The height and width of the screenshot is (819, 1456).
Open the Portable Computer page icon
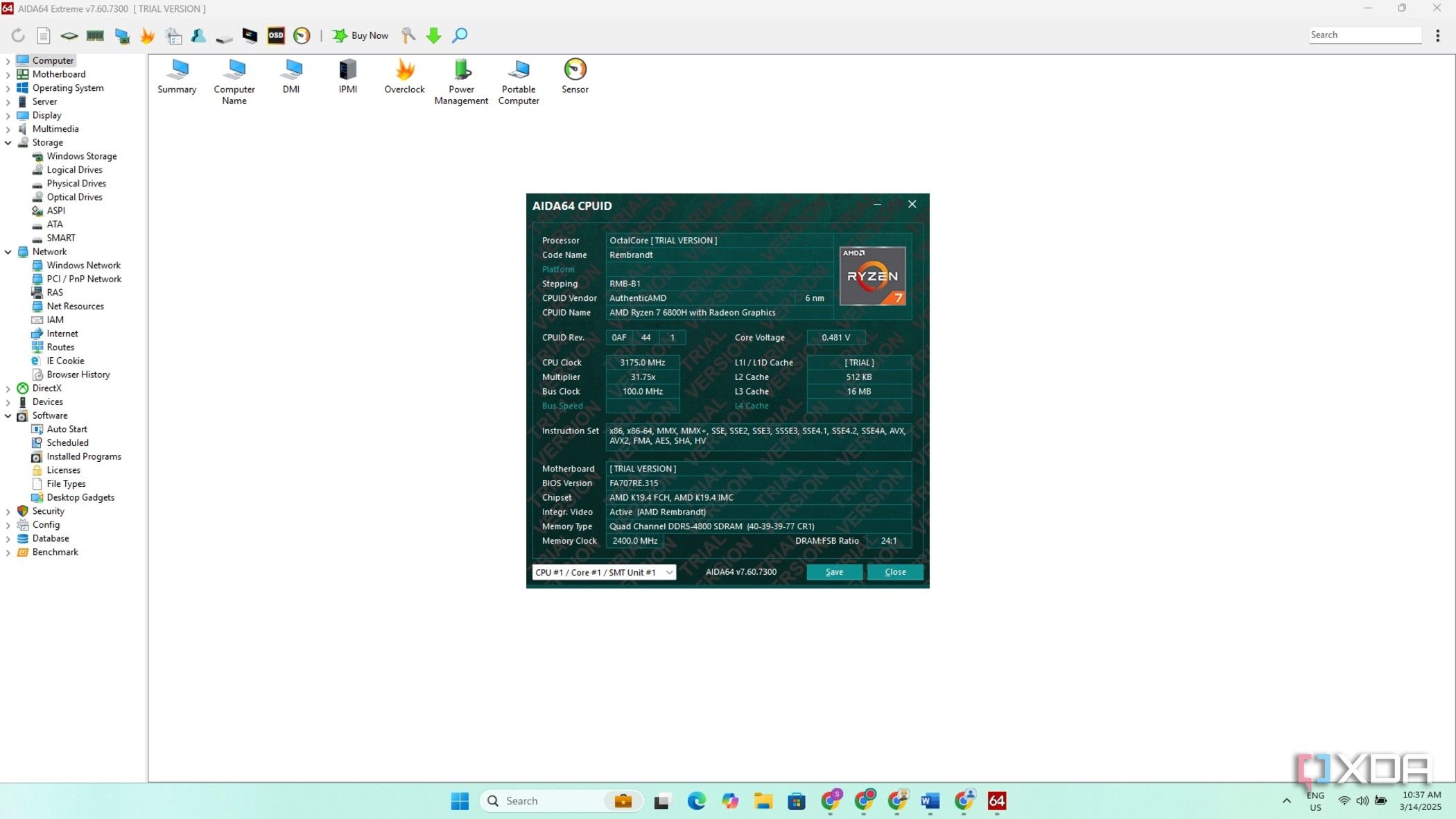coord(519,82)
